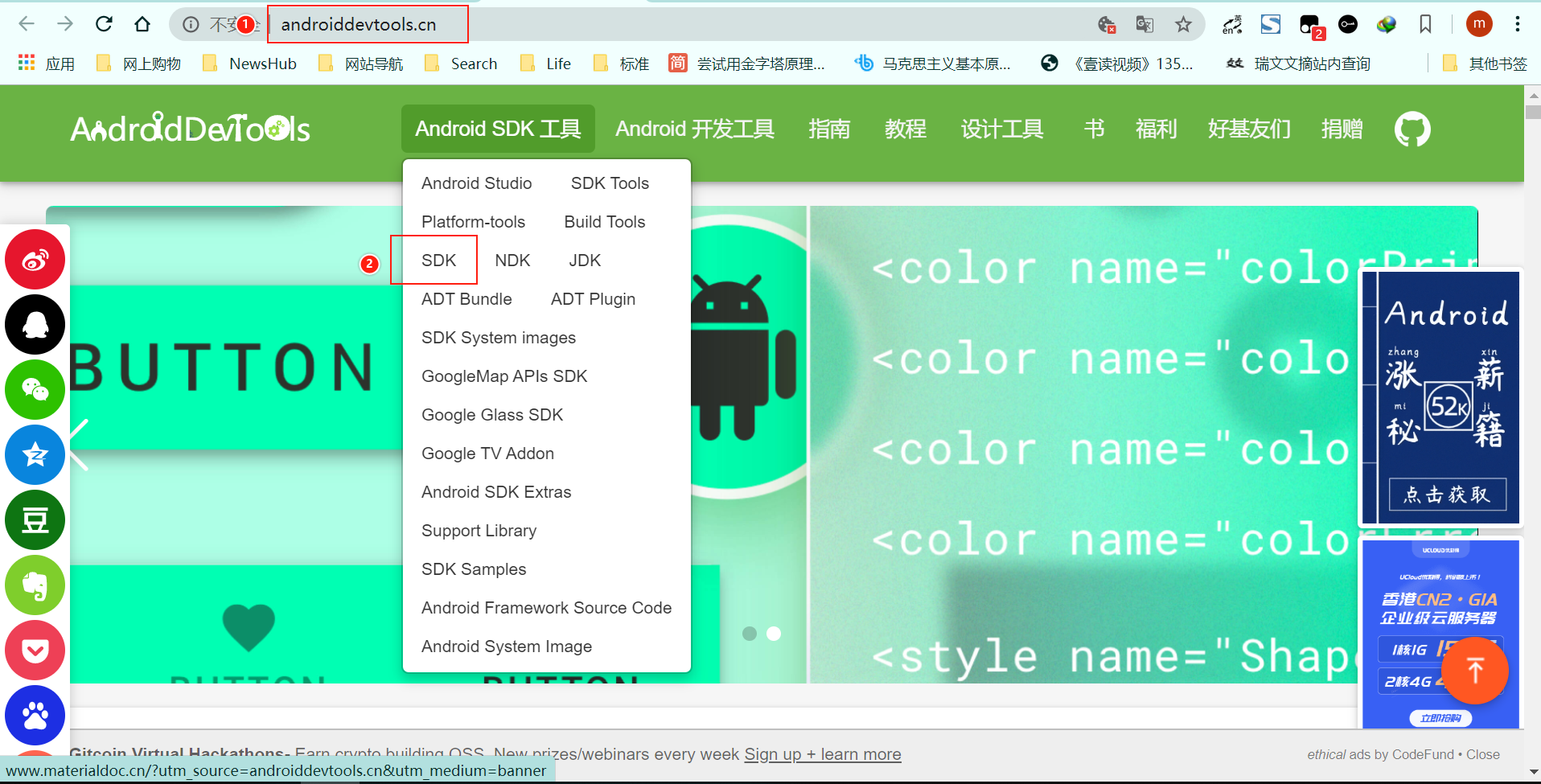Click the AndroidDevTools site logo
1541x784 pixels.
(190, 129)
